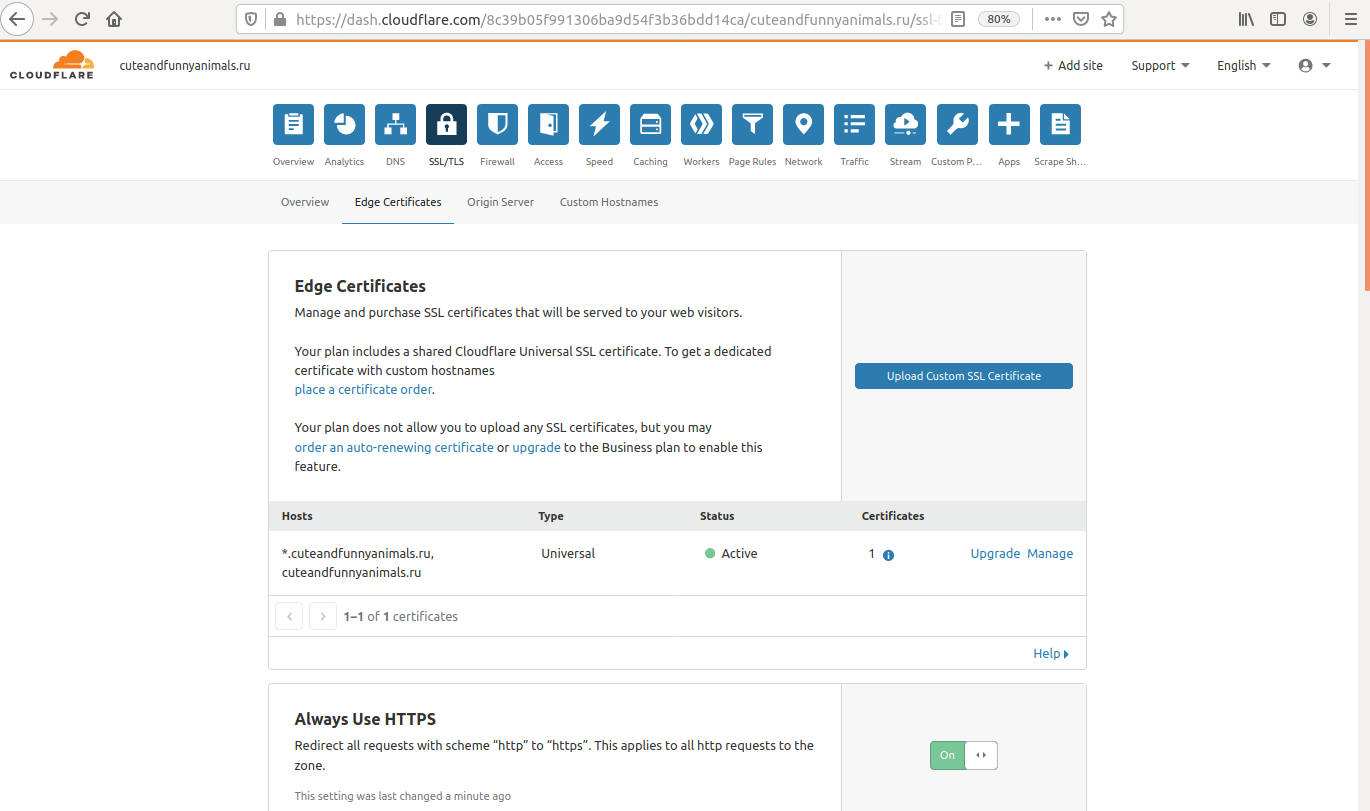Click the Universal type cell
This screenshot has height=811, width=1370.
(x=568, y=553)
